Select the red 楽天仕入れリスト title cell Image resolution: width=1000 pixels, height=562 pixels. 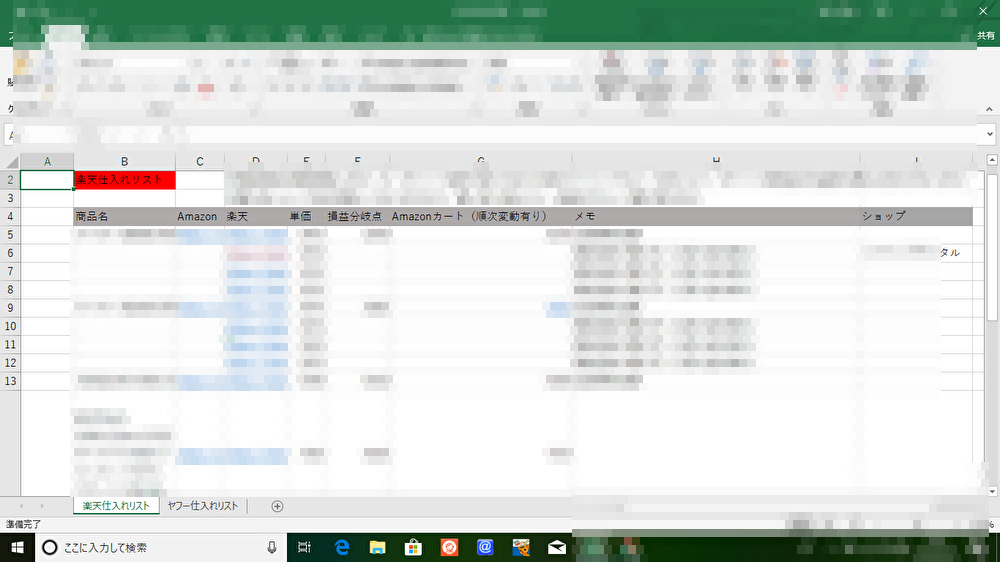click(124, 180)
